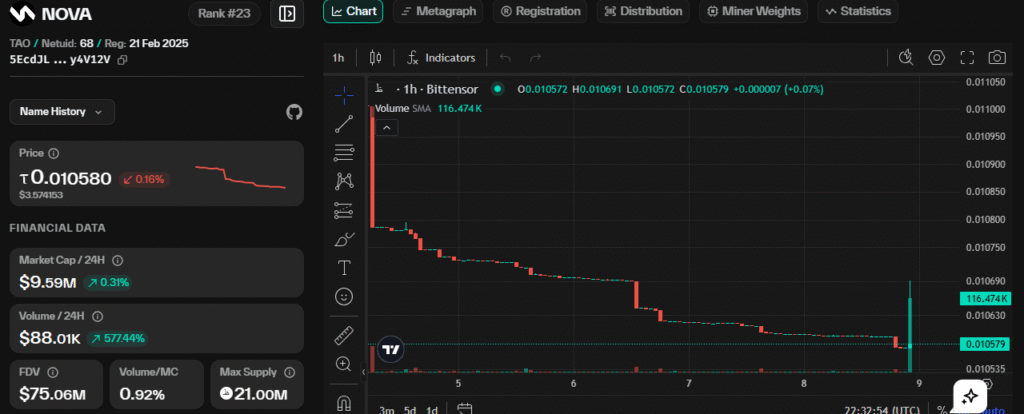Select the text annotation tool
Image resolution: width=1024 pixels, height=414 pixels.
point(344,268)
